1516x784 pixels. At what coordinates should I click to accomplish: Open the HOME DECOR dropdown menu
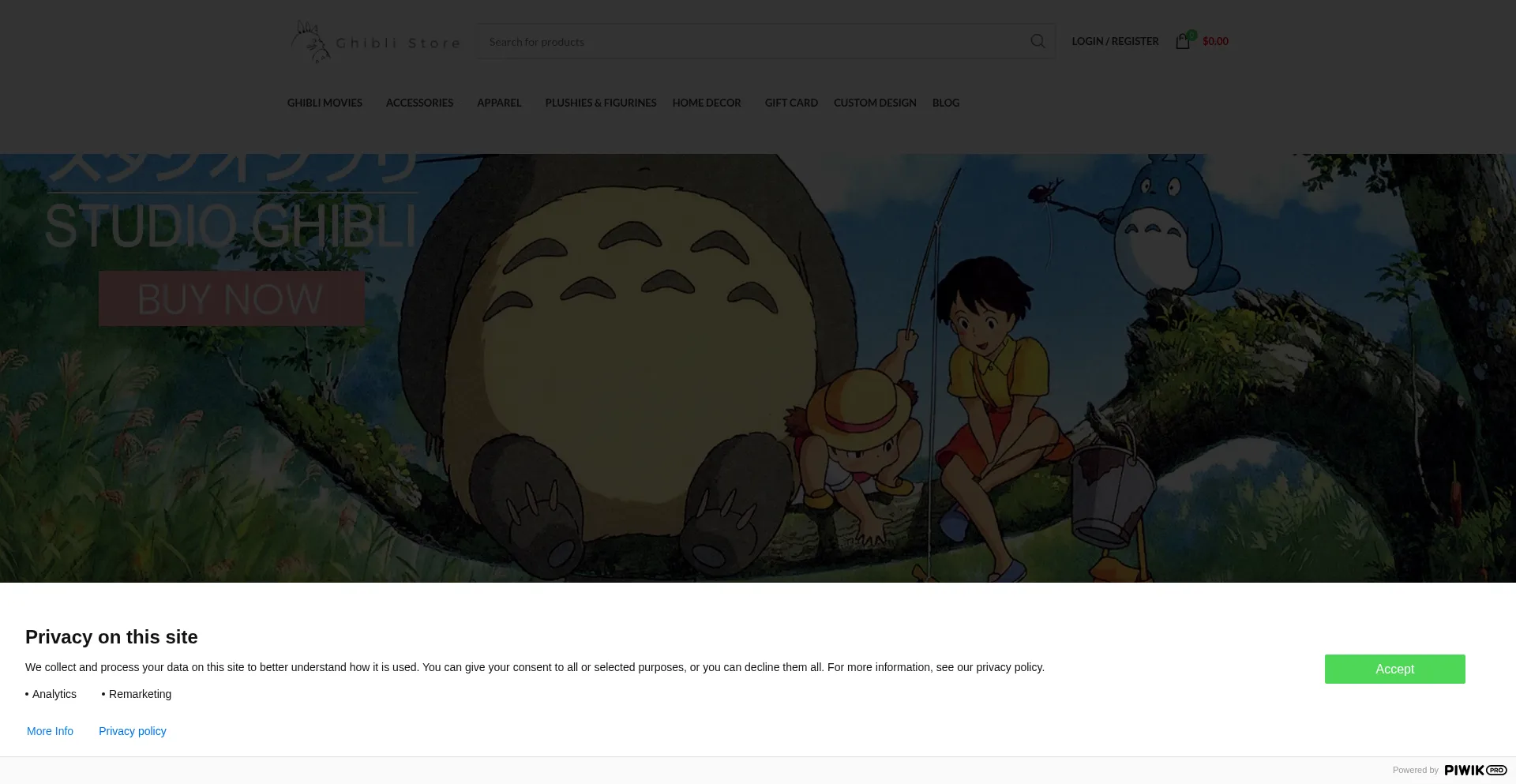(x=707, y=103)
